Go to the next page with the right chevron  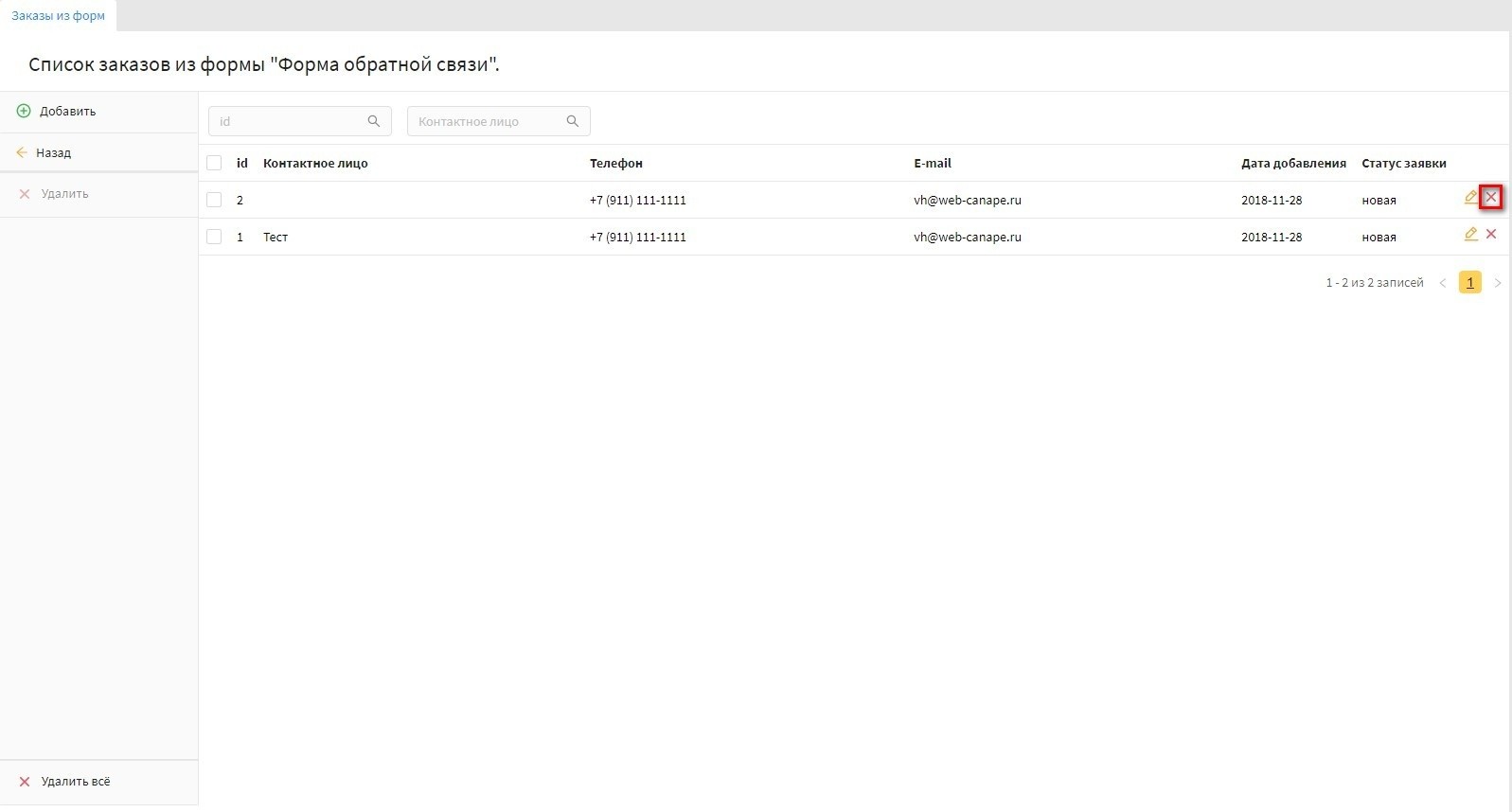pos(1497,283)
